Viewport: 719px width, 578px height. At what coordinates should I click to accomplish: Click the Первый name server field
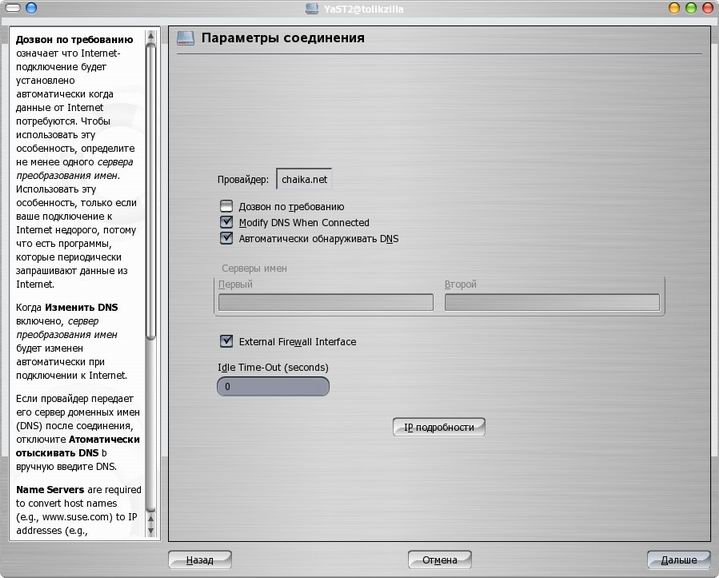pyautogui.click(x=325, y=302)
